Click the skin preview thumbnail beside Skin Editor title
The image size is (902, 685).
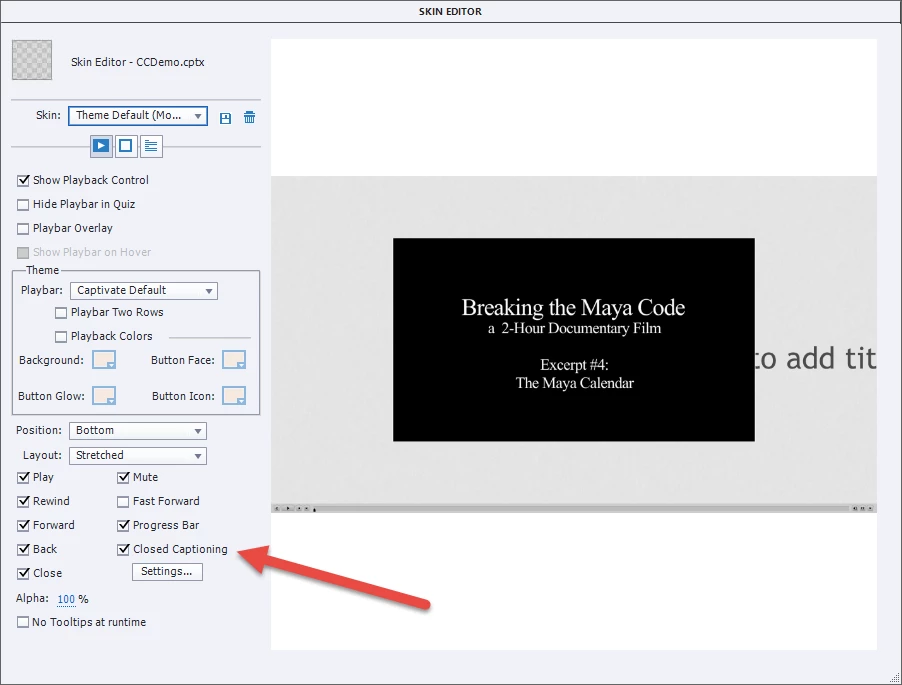[x=32, y=60]
